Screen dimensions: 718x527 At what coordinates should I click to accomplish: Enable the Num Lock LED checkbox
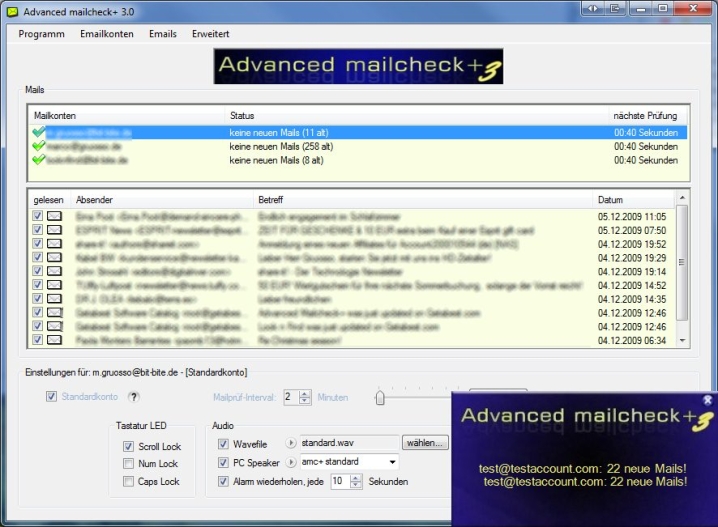(128, 464)
